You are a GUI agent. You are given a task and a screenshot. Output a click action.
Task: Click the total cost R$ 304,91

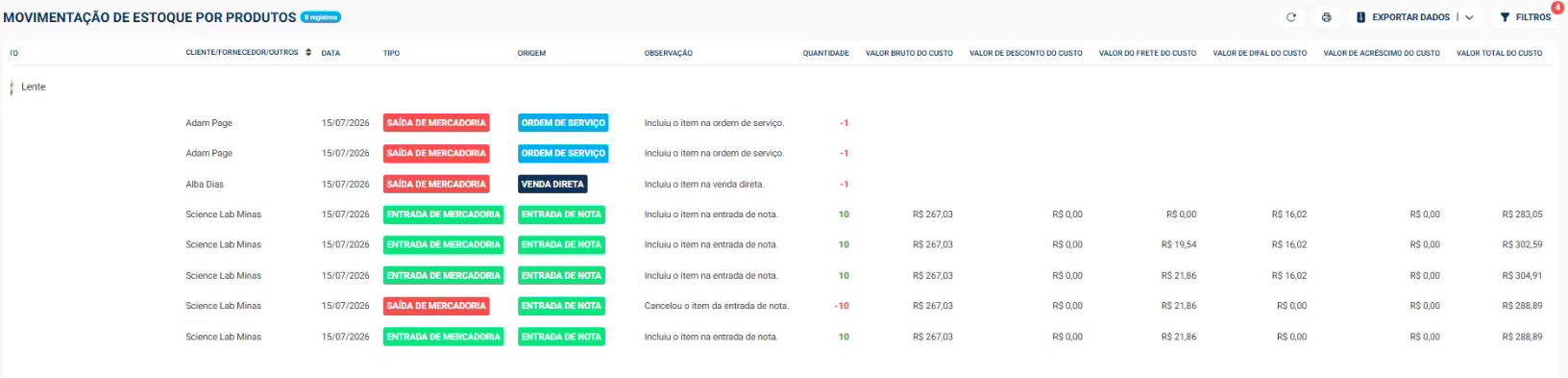(x=1522, y=275)
